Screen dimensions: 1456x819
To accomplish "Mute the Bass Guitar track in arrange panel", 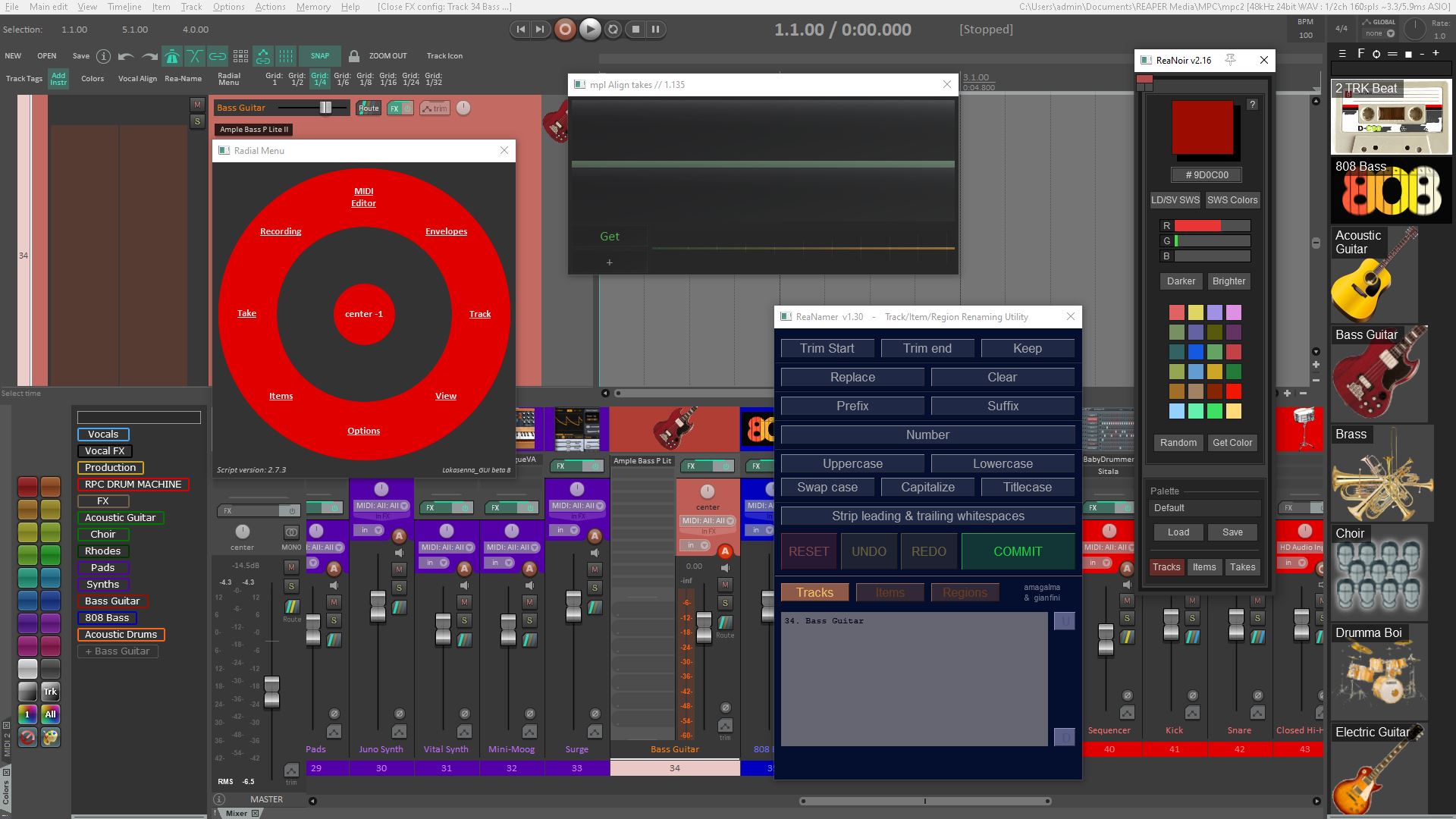I will click(197, 105).
